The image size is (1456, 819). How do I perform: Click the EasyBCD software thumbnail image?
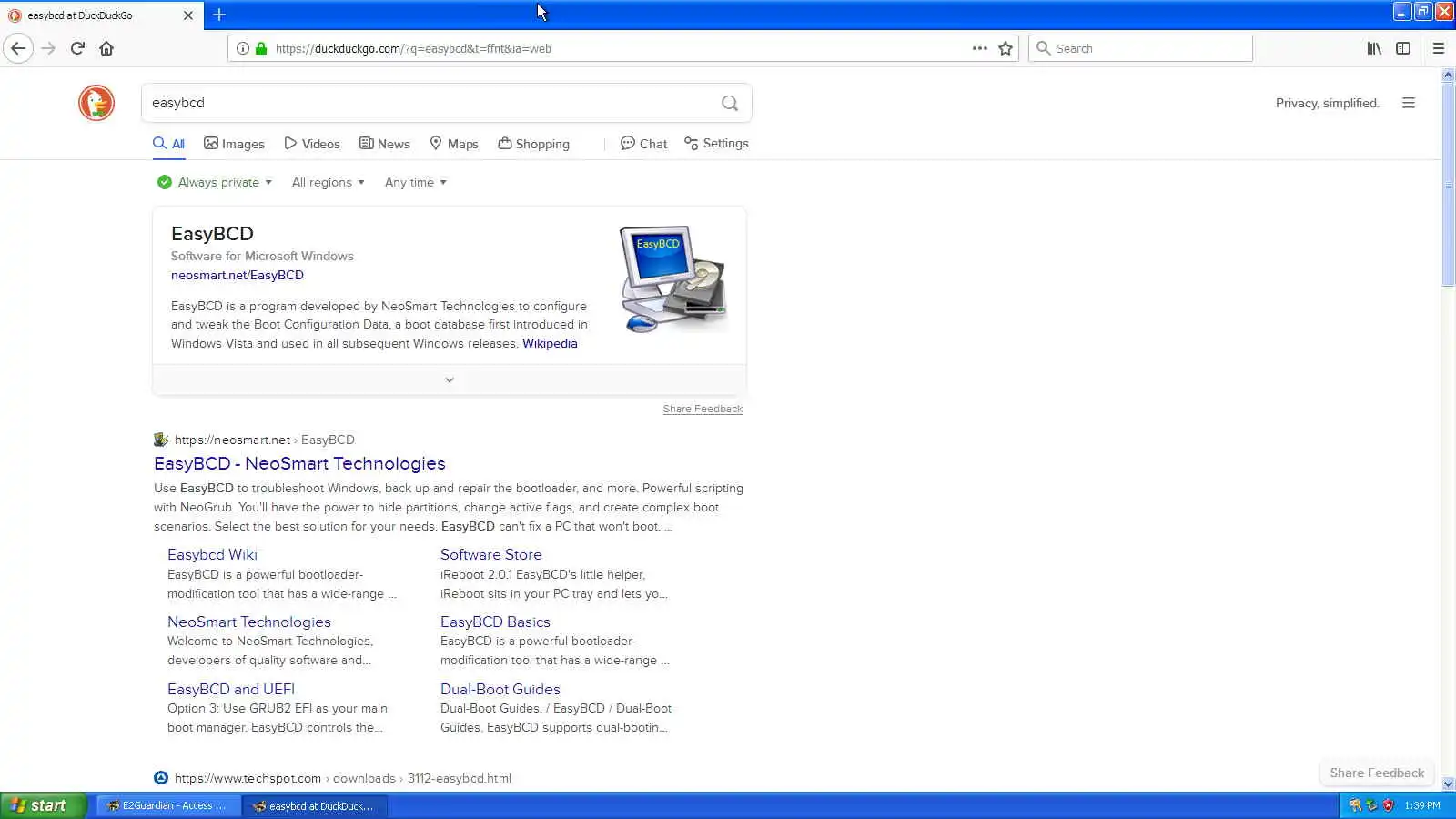[674, 278]
